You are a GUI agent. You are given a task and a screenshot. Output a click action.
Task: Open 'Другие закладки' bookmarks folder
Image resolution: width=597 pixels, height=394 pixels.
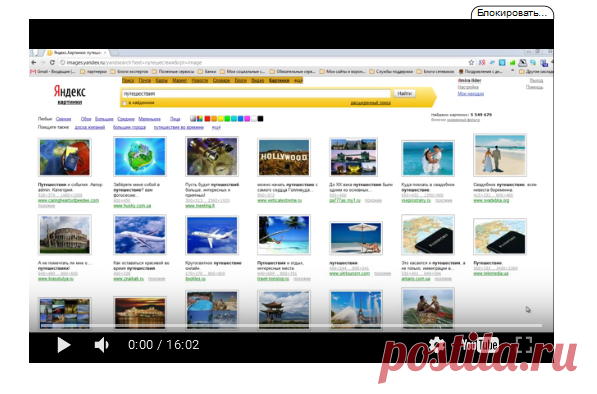pos(537,71)
